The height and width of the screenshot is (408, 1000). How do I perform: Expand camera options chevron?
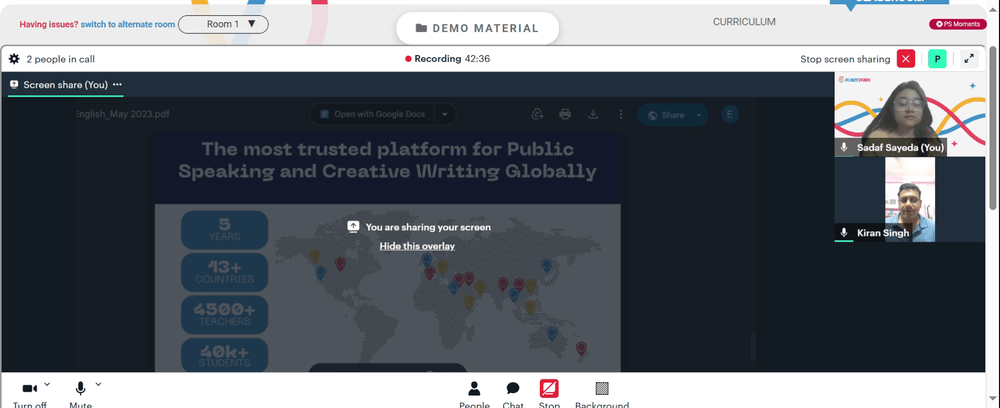coord(47,384)
